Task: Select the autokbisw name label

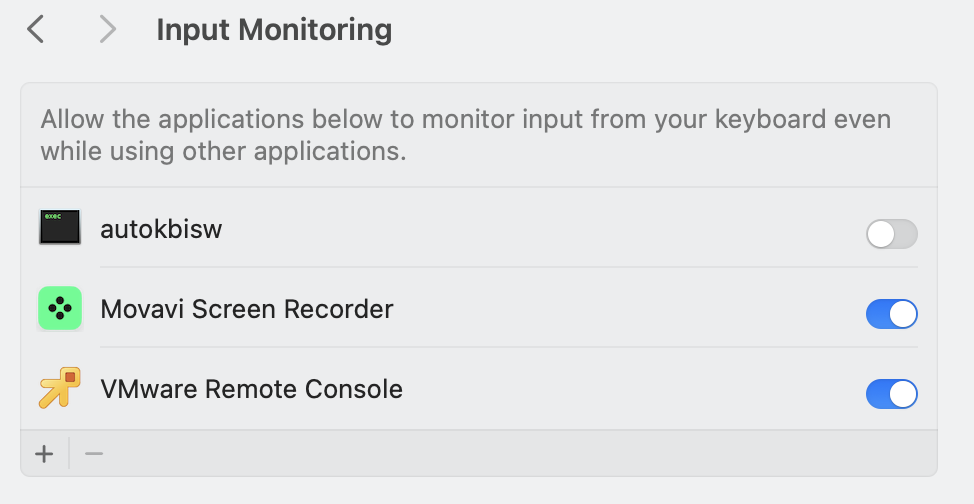Action: 161,229
